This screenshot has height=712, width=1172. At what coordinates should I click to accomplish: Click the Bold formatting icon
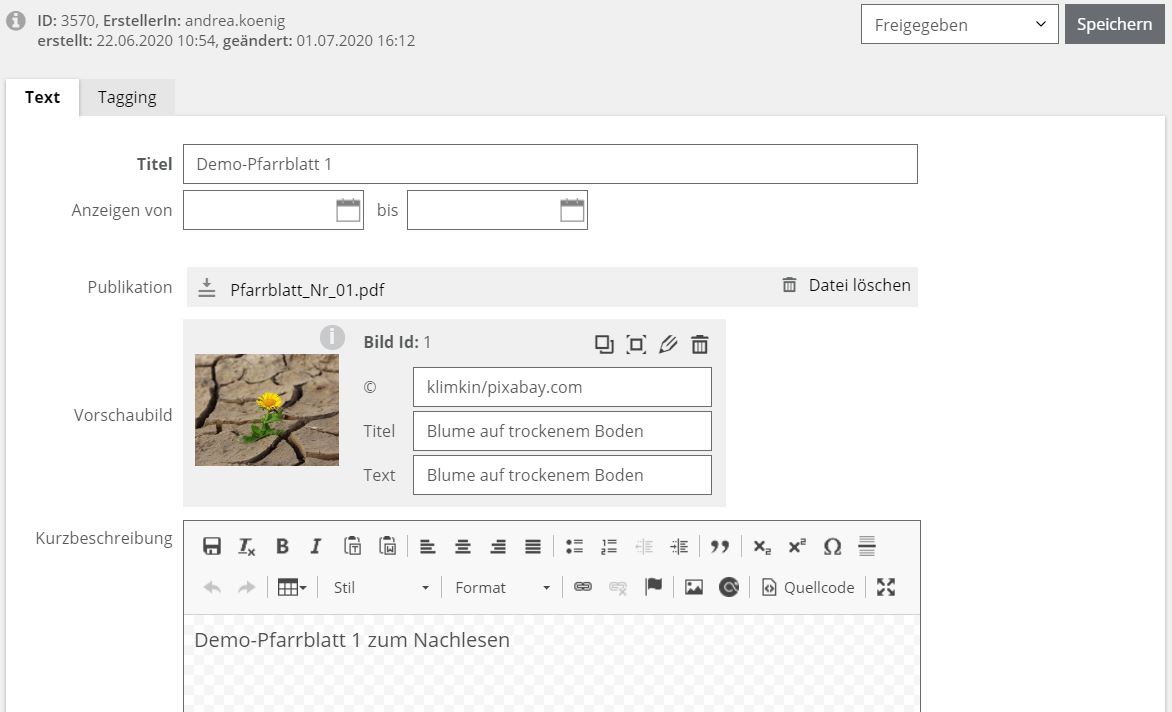282,546
